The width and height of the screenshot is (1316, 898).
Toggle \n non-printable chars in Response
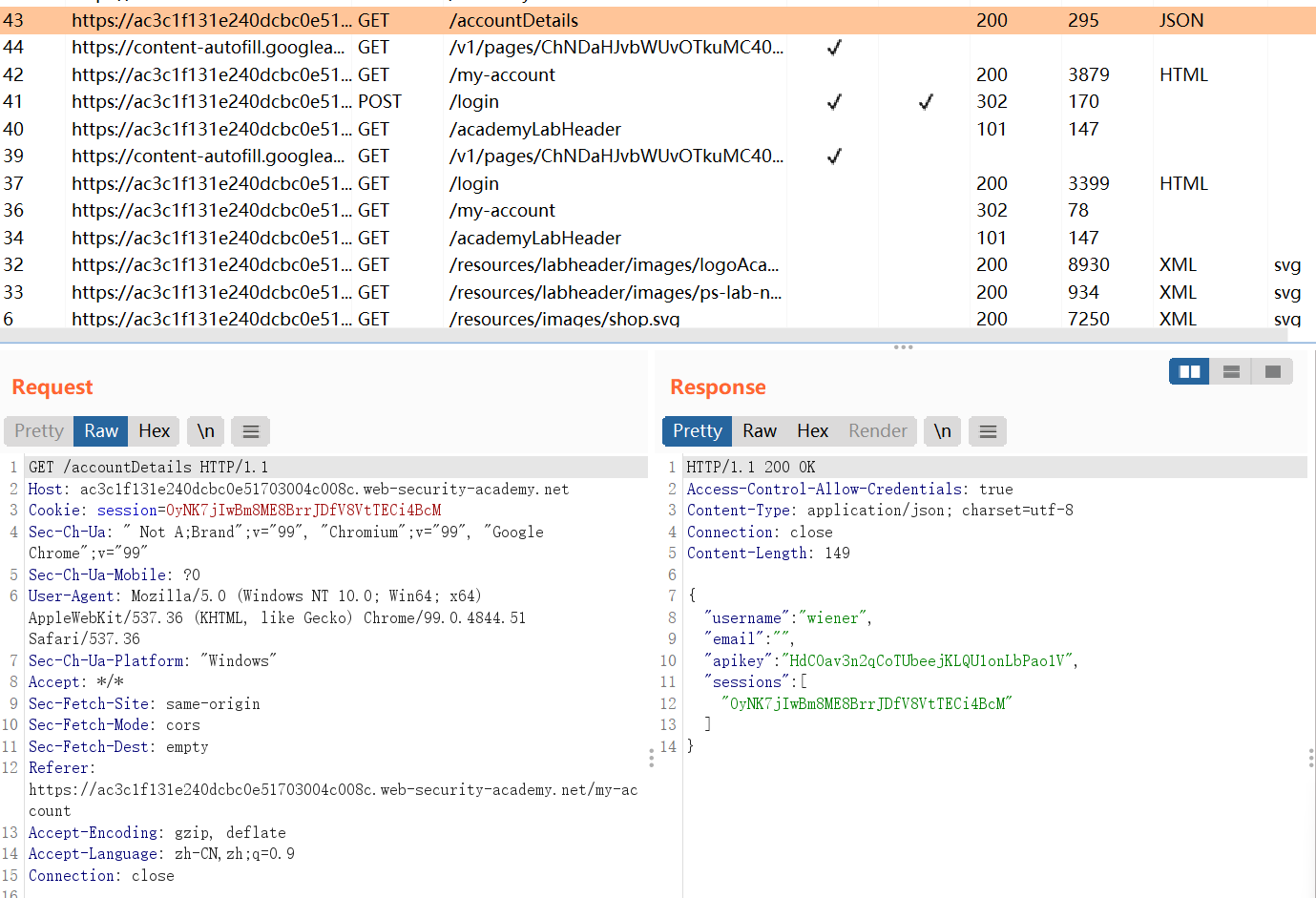942,431
